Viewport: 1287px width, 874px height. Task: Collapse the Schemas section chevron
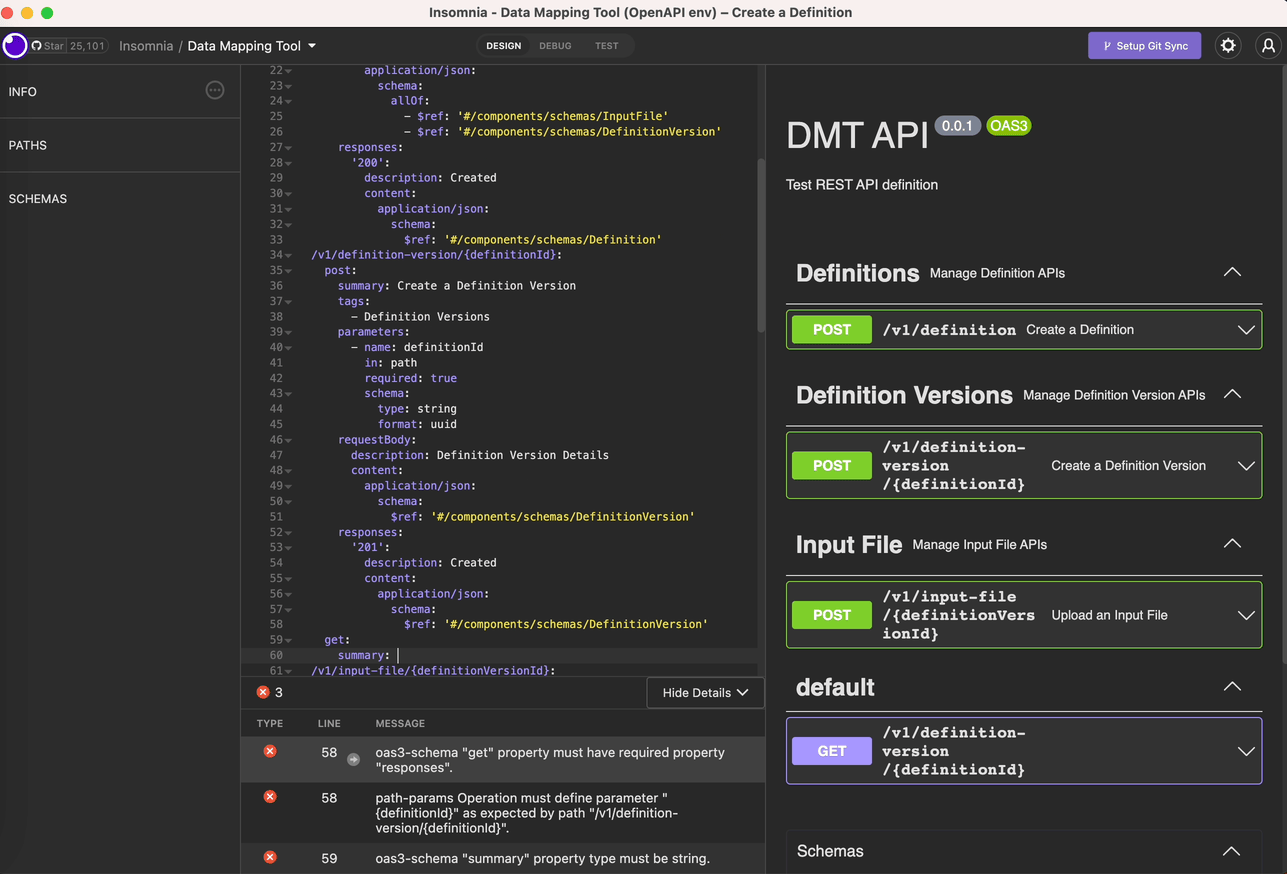click(x=1232, y=851)
